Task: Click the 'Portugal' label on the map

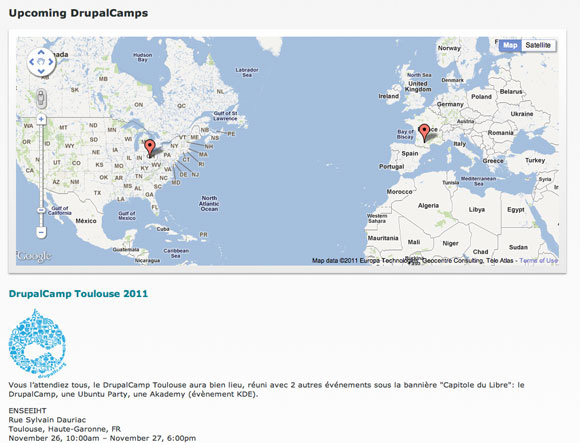Action: click(391, 167)
